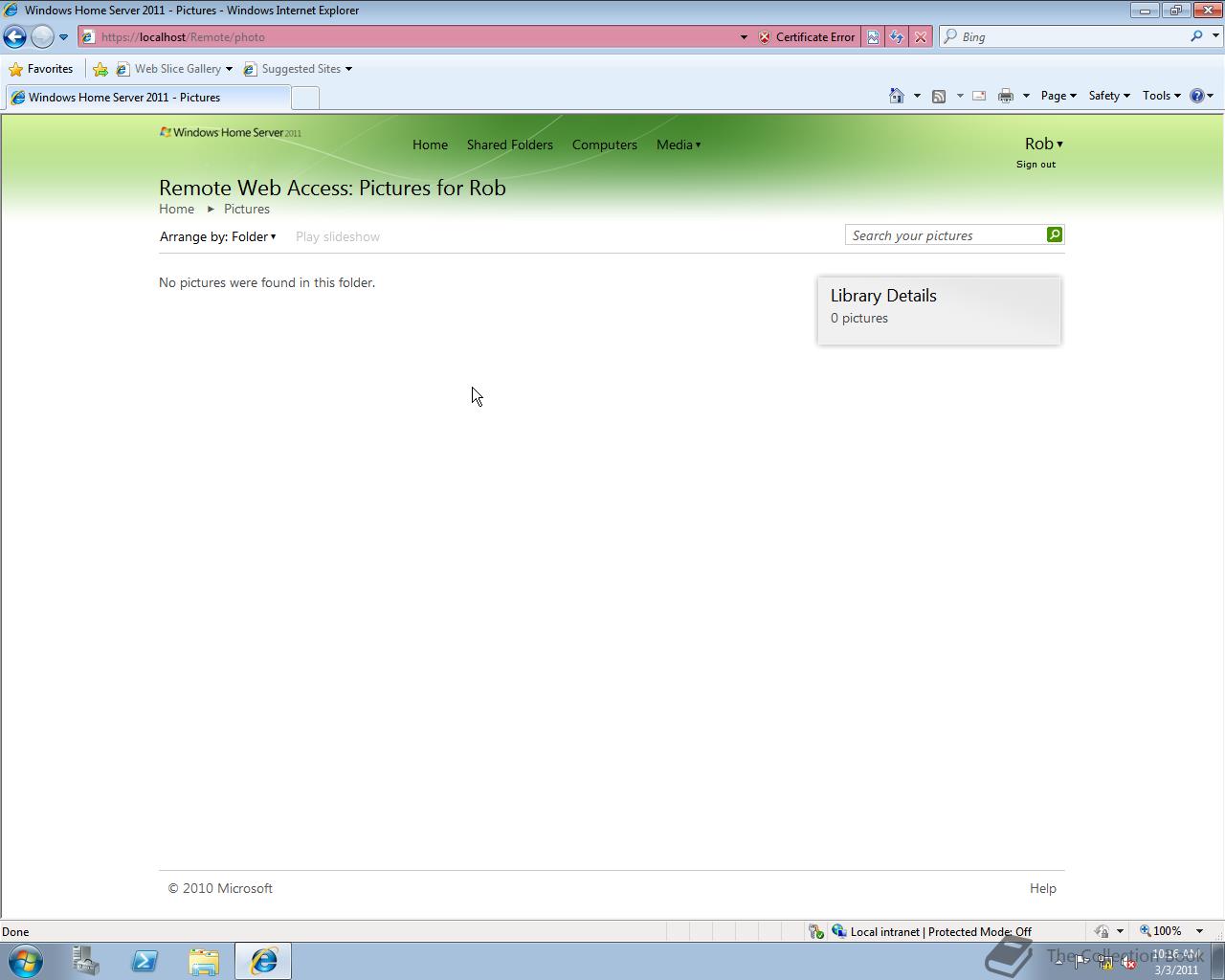Click the Windows Home Server 2011 logo
The height and width of the screenshot is (980, 1225).
[x=231, y=132]
